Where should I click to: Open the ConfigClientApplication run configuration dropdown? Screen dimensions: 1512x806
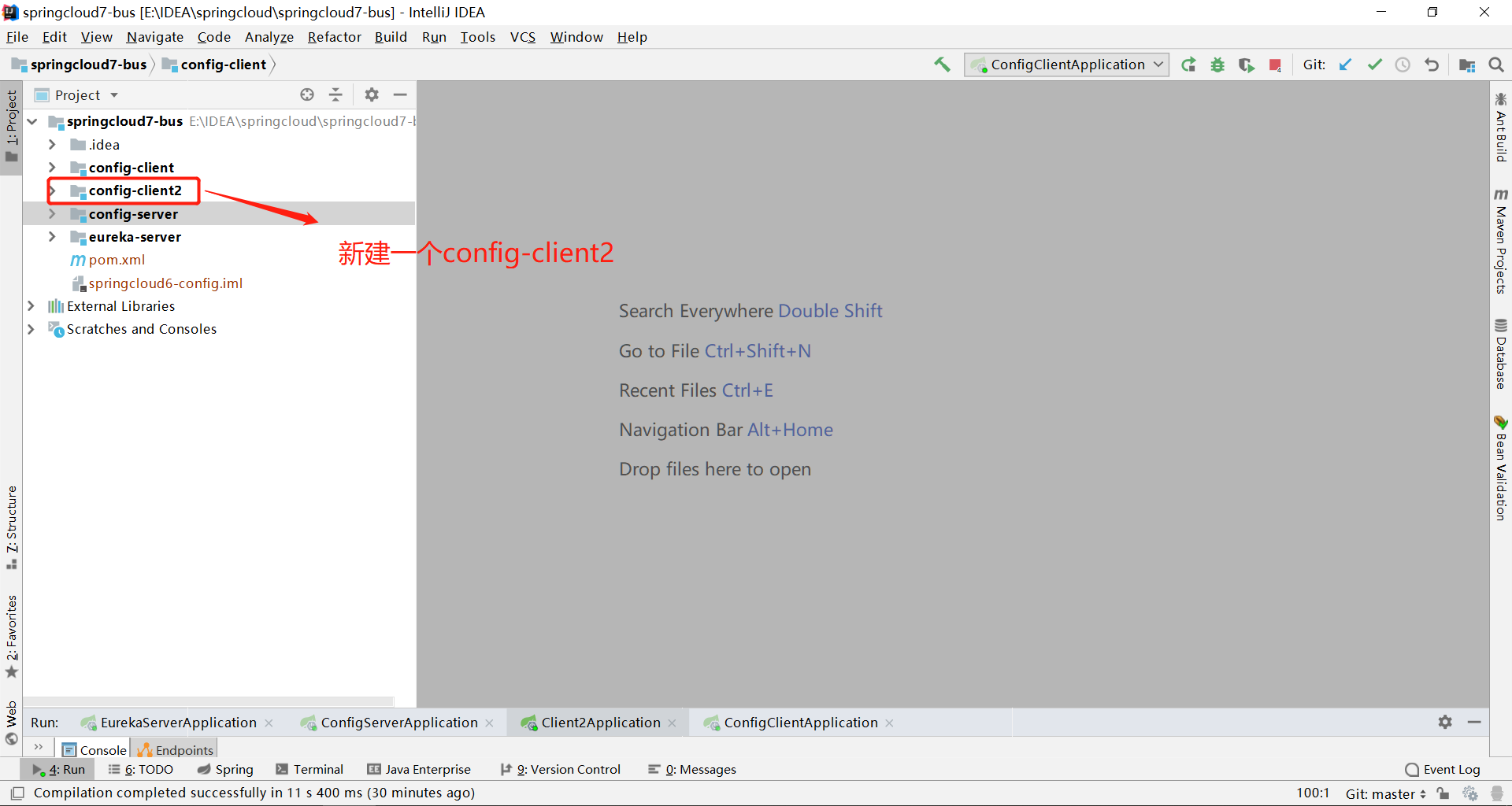(x=1066, y=65)
